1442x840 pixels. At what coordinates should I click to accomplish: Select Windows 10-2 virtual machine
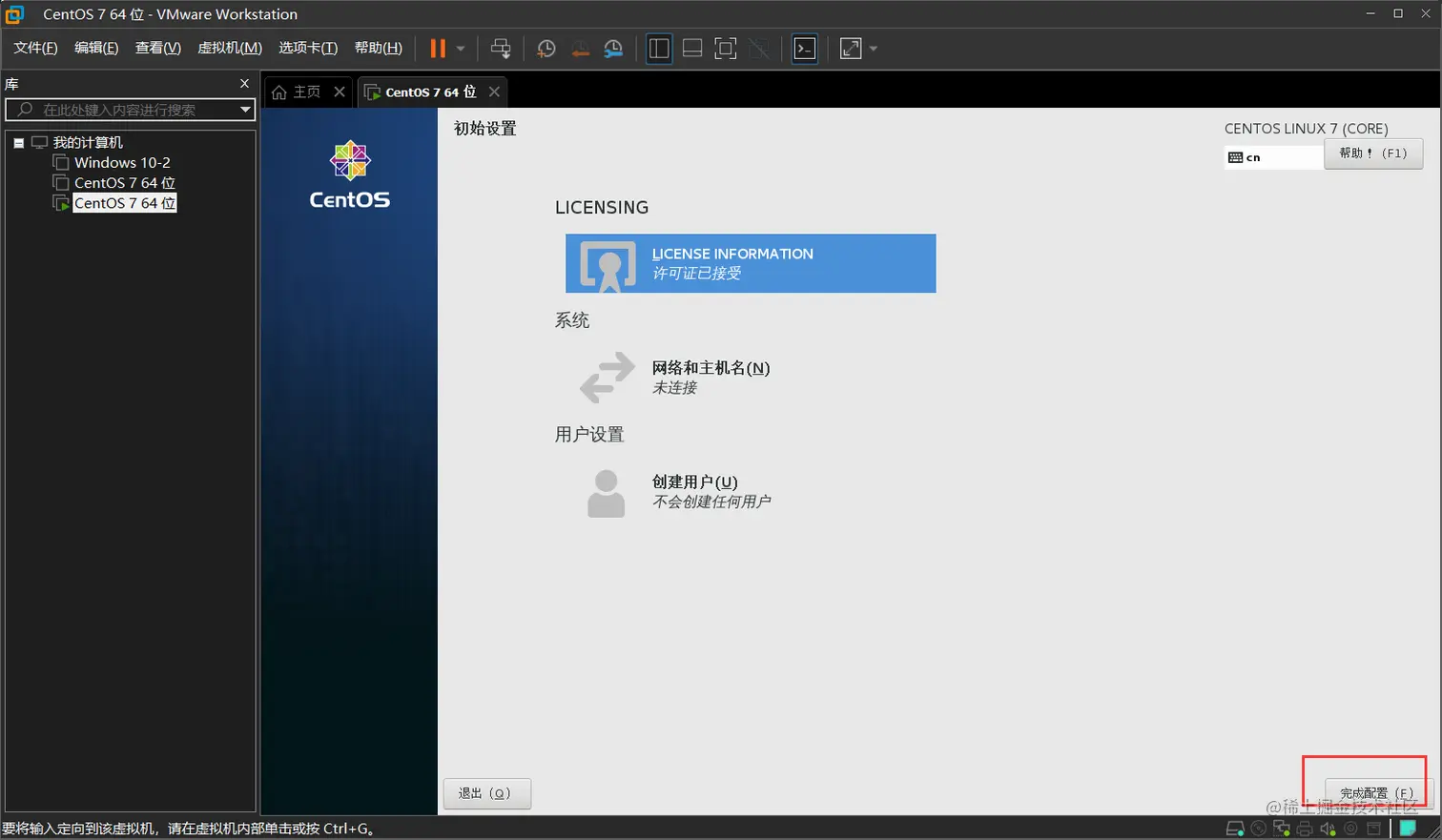click(122, 163)
